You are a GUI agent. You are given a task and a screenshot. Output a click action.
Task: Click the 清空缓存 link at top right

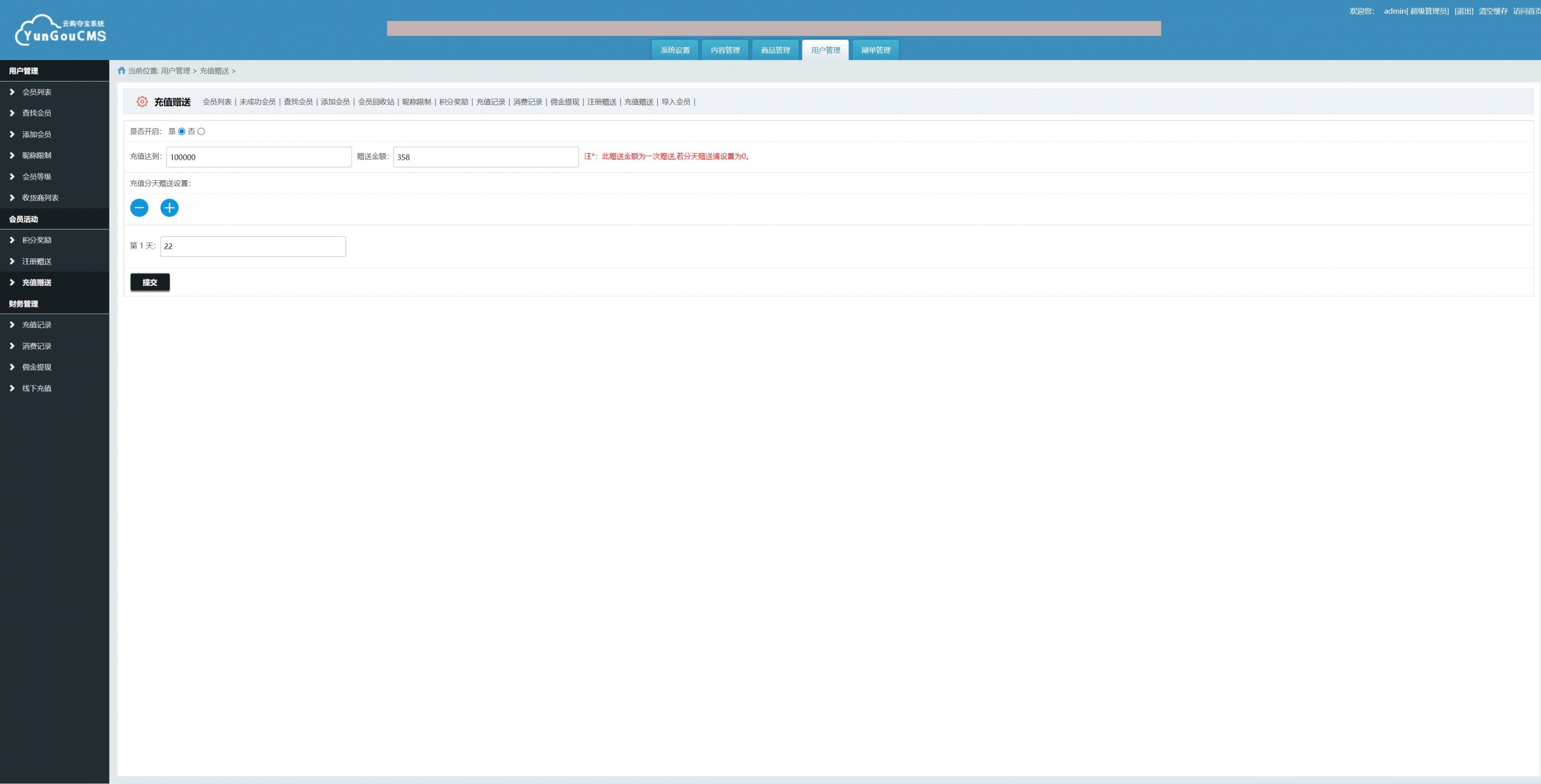click(x=1493, y=11)
